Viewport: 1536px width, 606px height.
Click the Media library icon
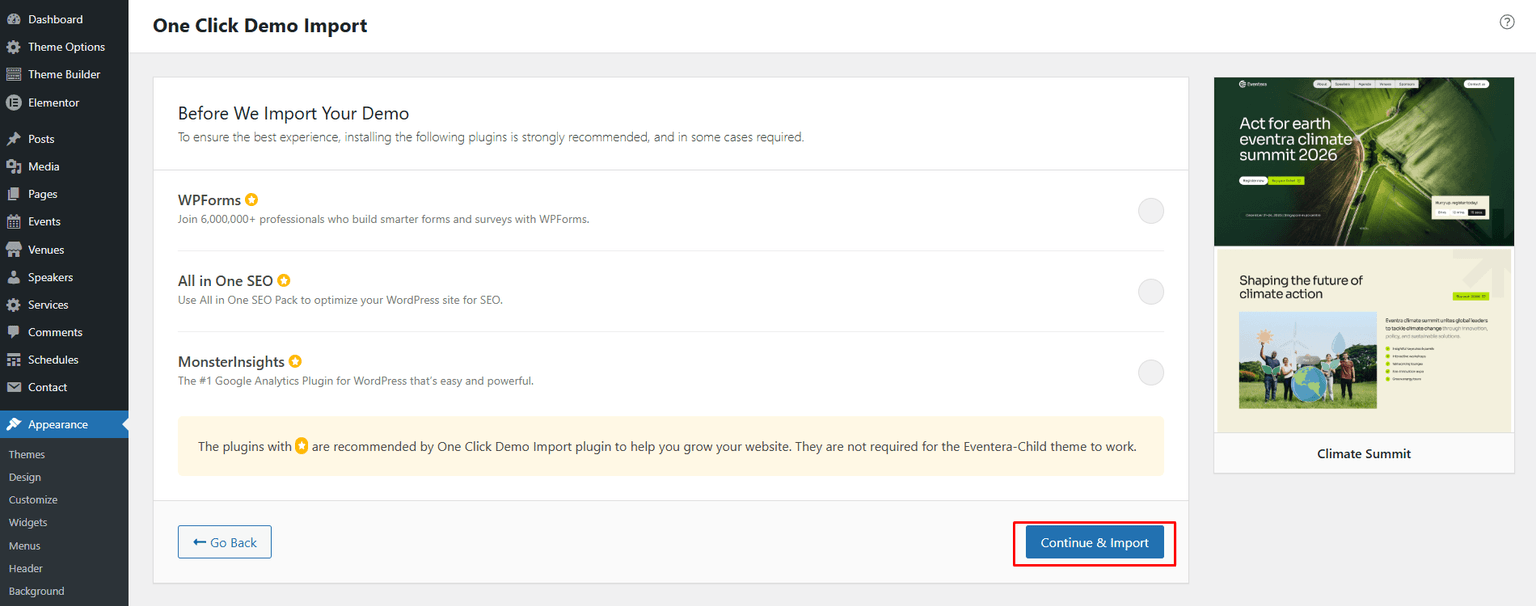click(14, 166)
